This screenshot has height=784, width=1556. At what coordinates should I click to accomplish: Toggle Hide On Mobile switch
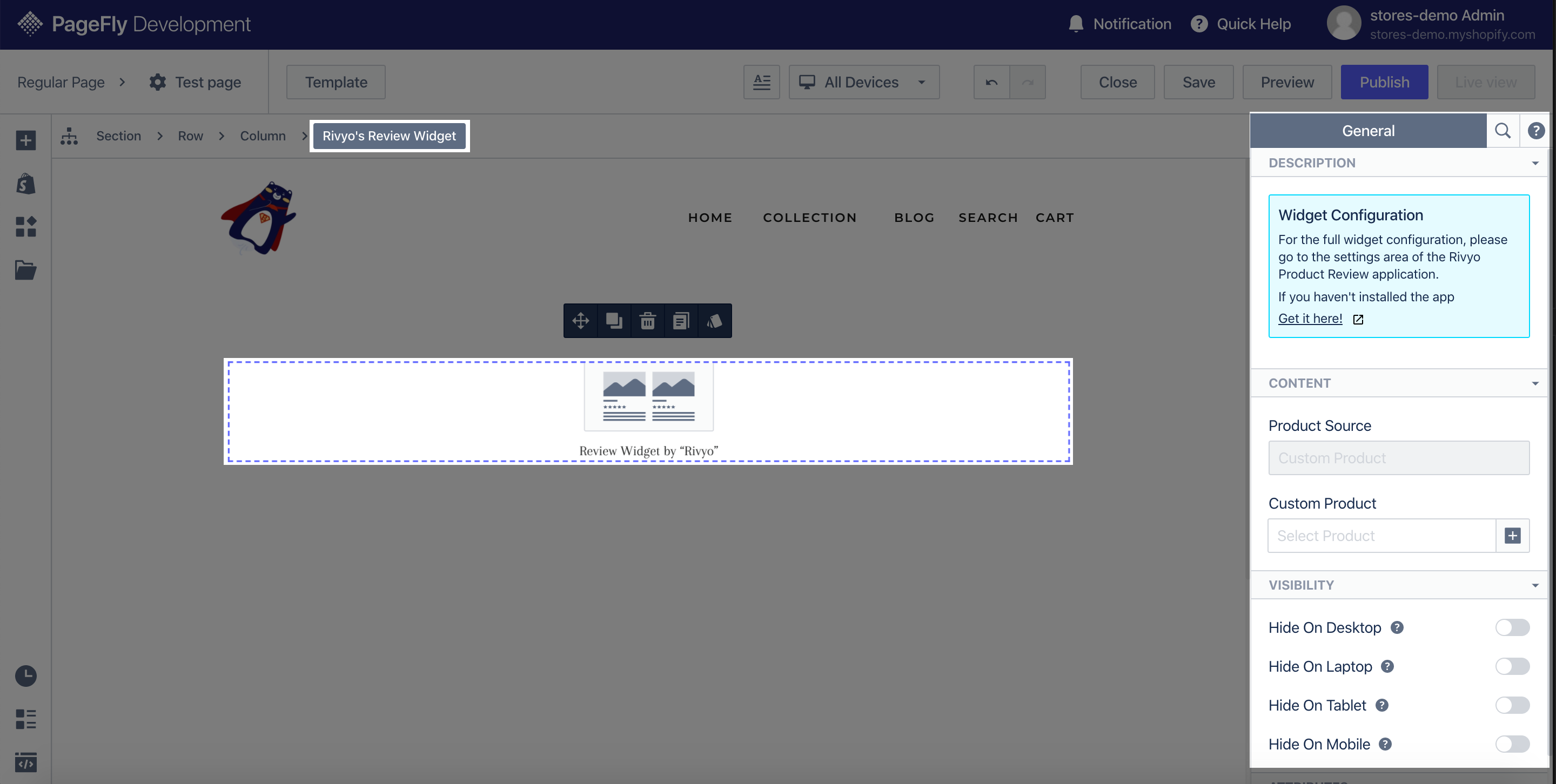[x=1513, y=744]
